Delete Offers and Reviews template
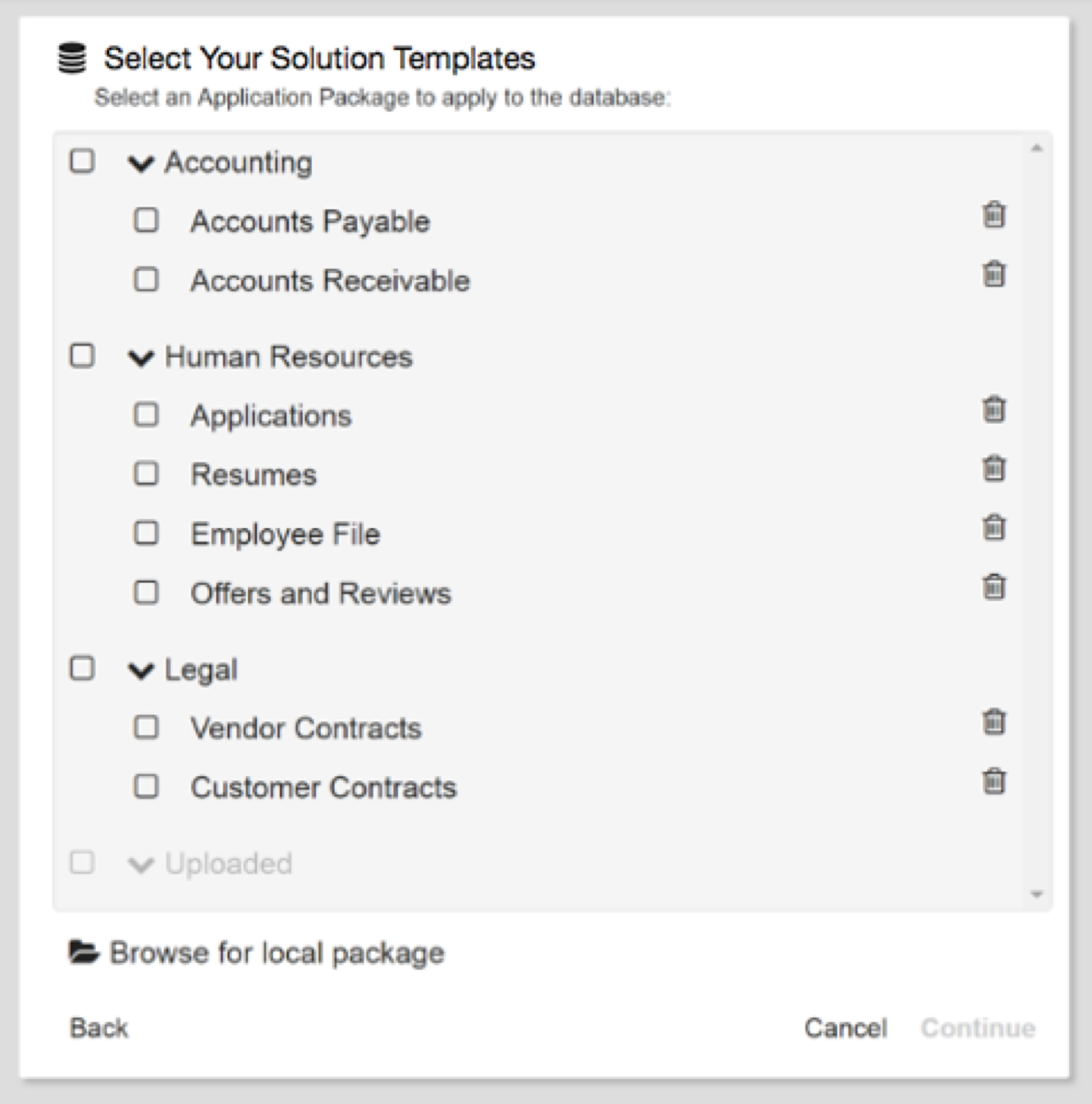 pyautogui.click(x=994, y=587)
